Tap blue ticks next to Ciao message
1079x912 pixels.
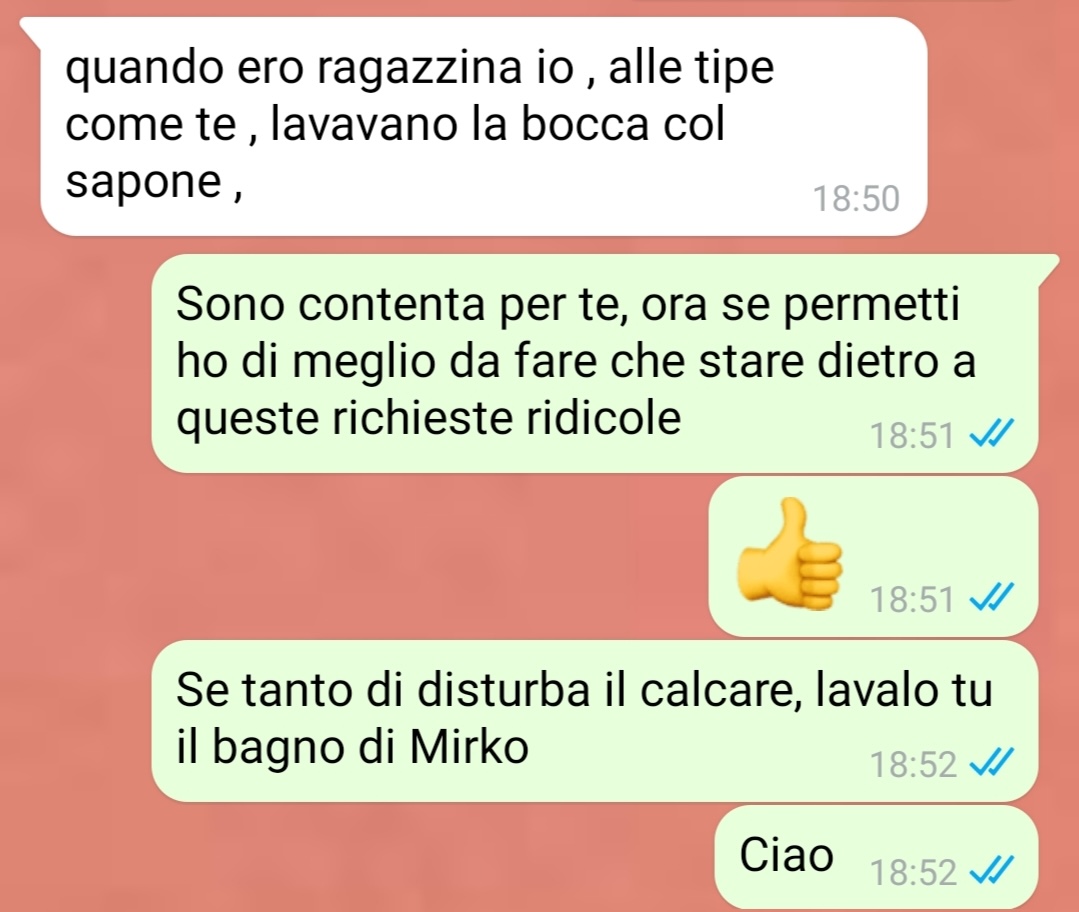click(991, 873)
